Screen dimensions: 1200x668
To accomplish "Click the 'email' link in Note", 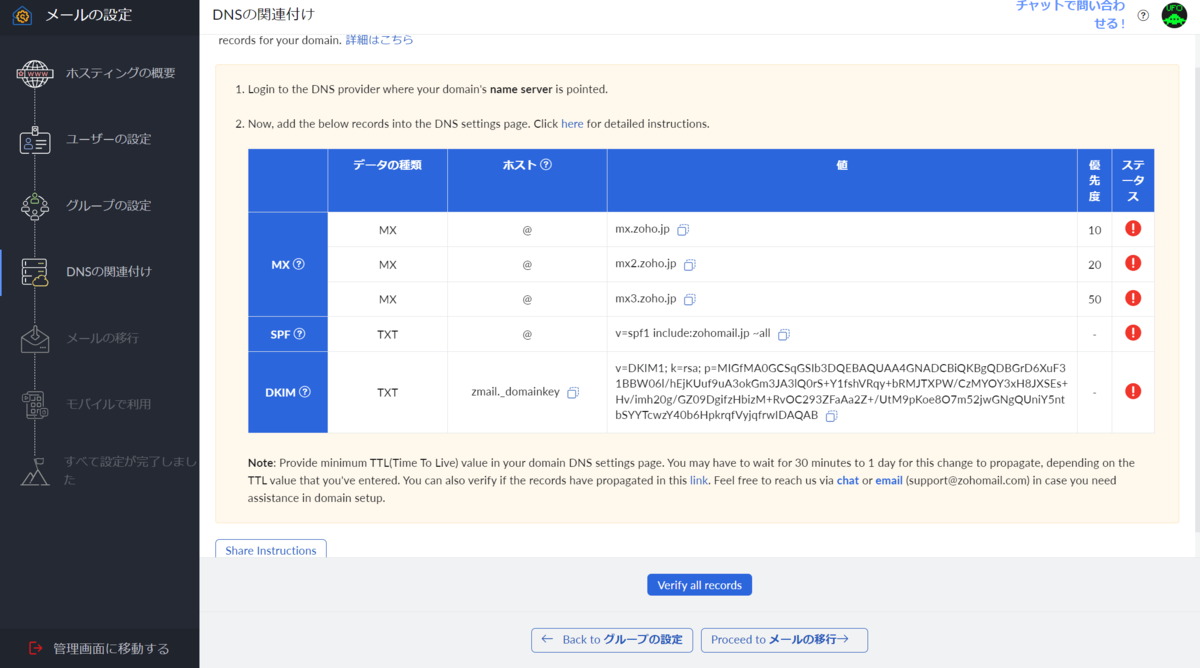I will [889, 481].
